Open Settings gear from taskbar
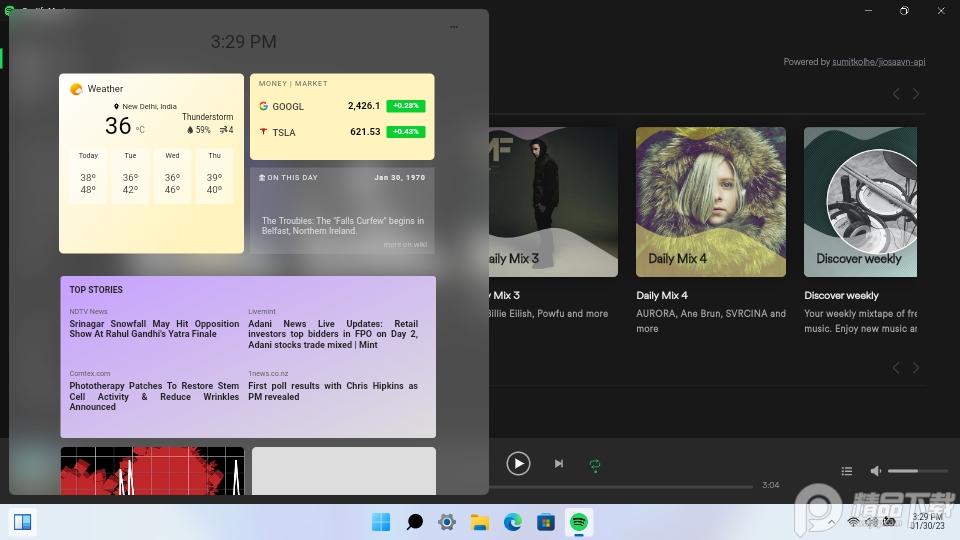Viewport: 960px width, 540px height. point(447,522)
